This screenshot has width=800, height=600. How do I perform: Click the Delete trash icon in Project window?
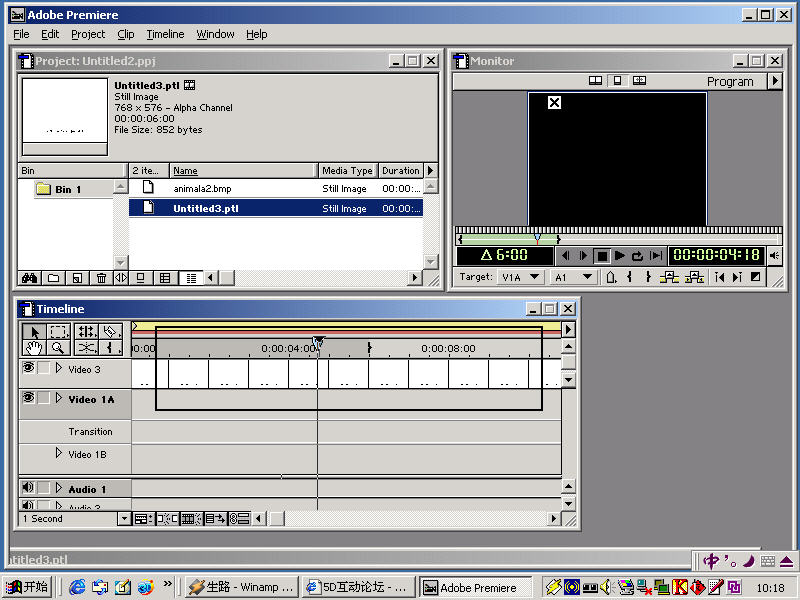click(x=101, y=278)
